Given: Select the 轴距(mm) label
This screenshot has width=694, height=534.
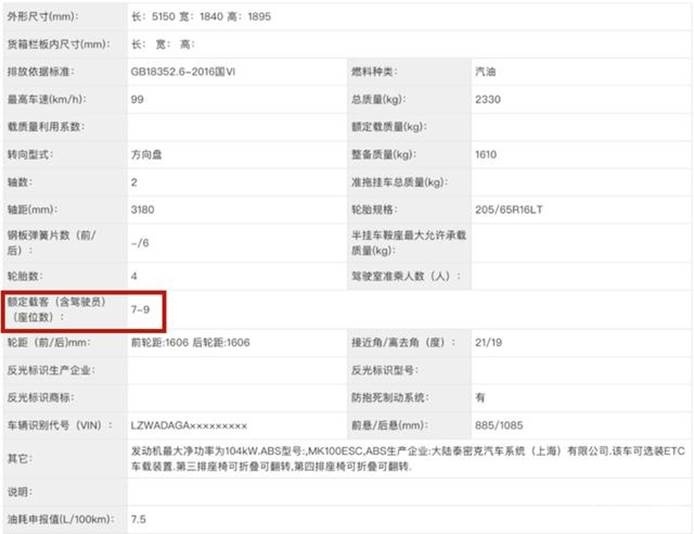Looking at the screenshot, I should point(32,209).
